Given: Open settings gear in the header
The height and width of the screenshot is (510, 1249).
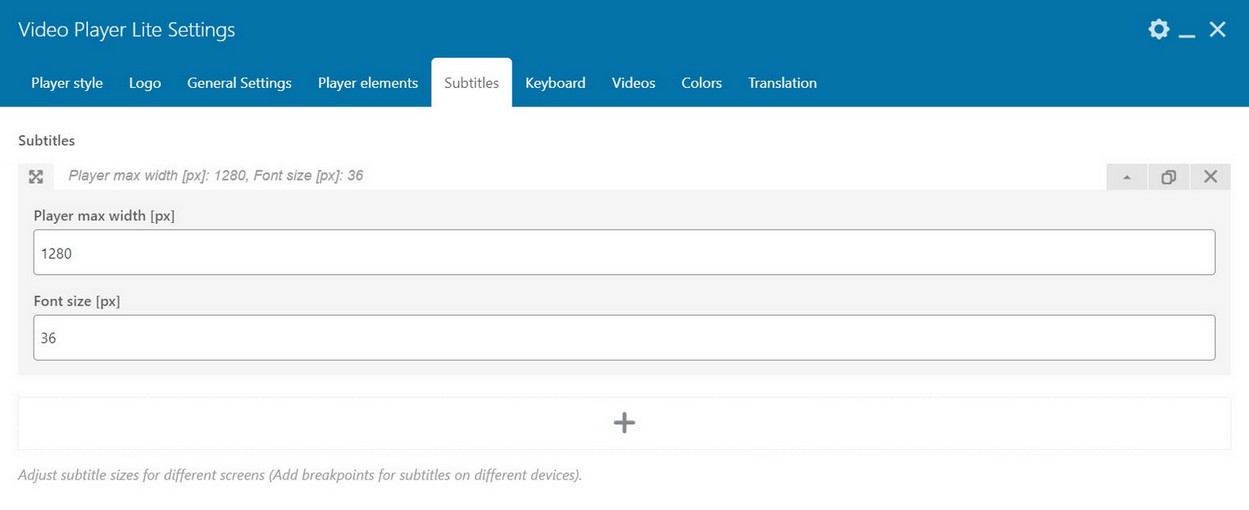Looking at the screenshot, I should [x=1158, y=30].
